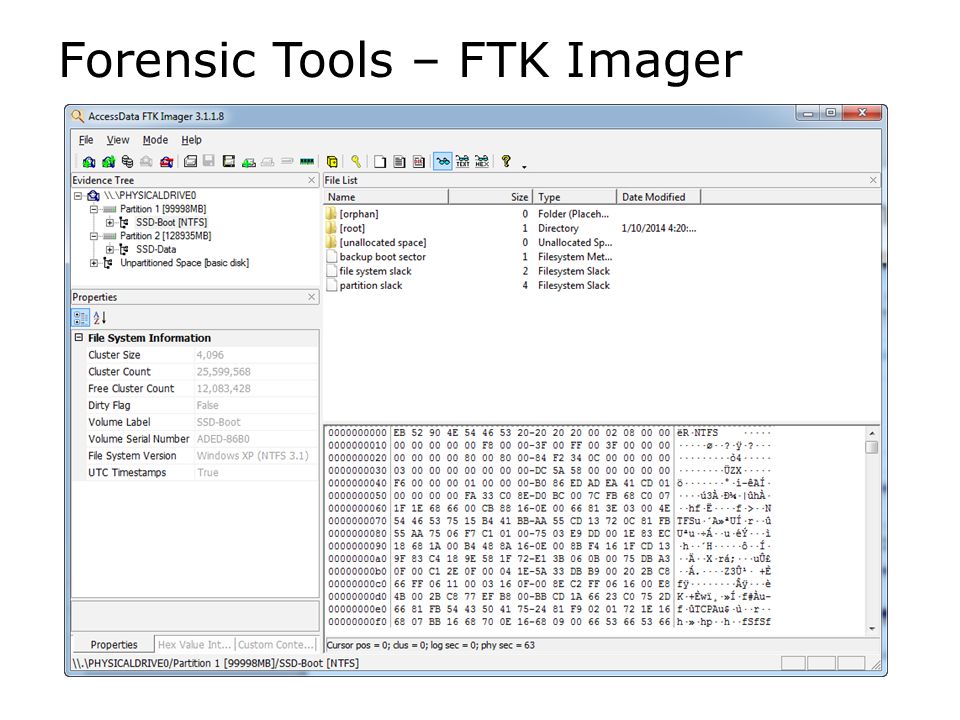Close the File List pane

click(873, 180)
